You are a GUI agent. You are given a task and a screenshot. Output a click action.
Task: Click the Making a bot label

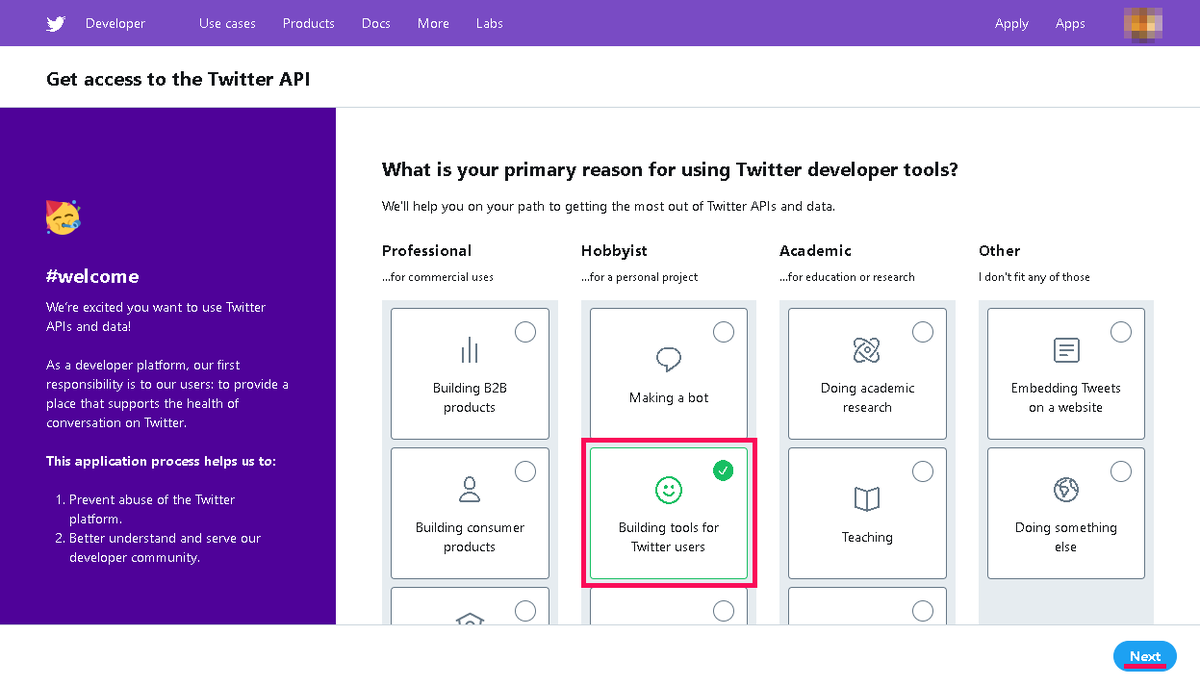[x=668, y=398]
